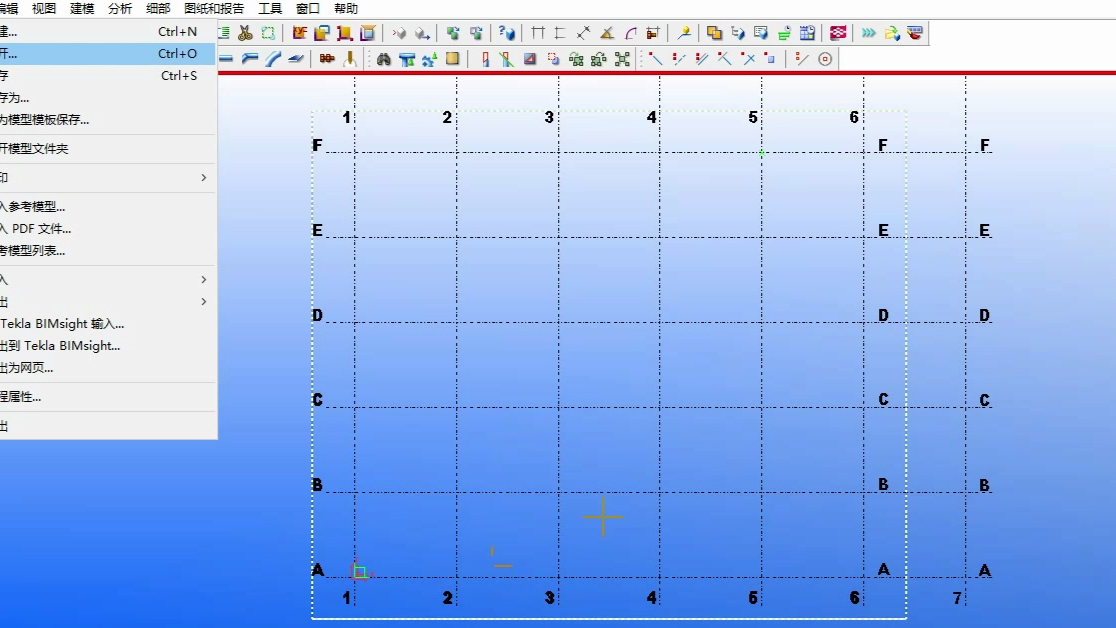The width and height of the screenshot is (1116, 628).
Task: Open the 视图 menu
Action: coord(43,9)
